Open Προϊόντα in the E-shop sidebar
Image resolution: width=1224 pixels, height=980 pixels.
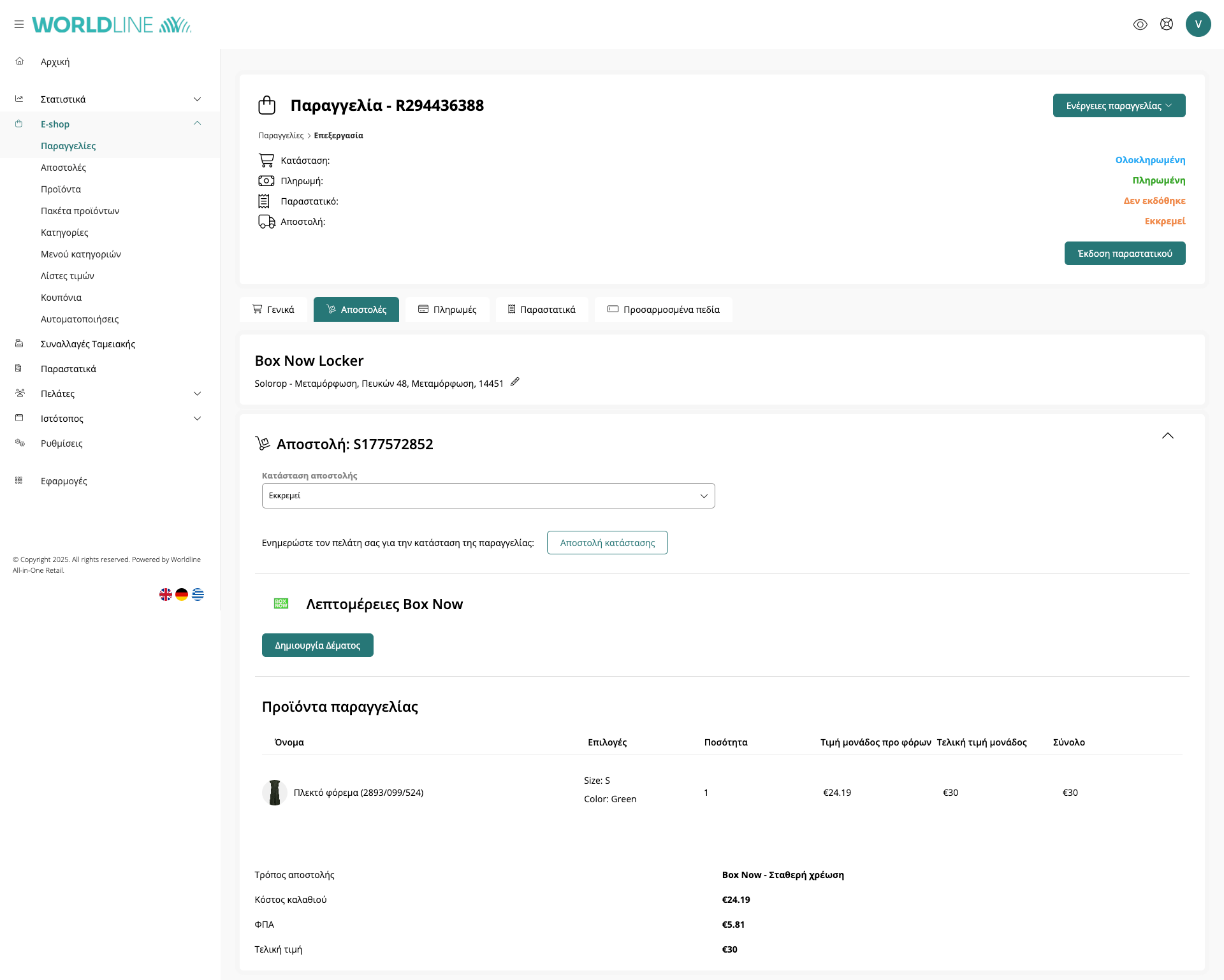coord(61,189)
